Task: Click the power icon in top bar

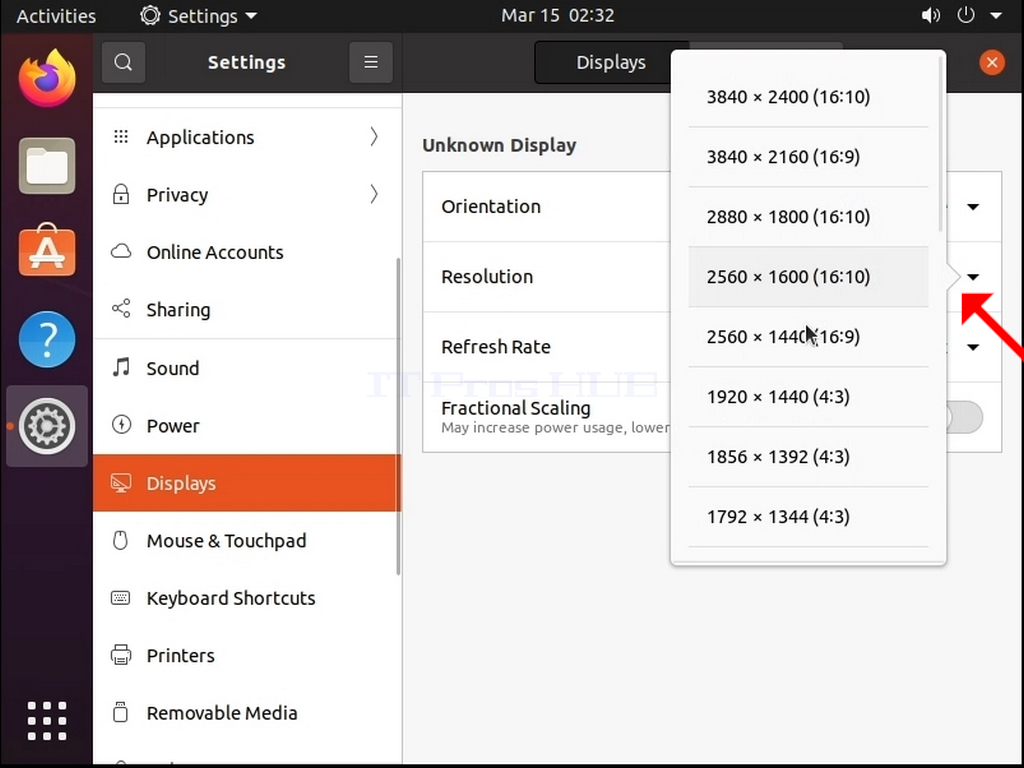Action: 966,15
